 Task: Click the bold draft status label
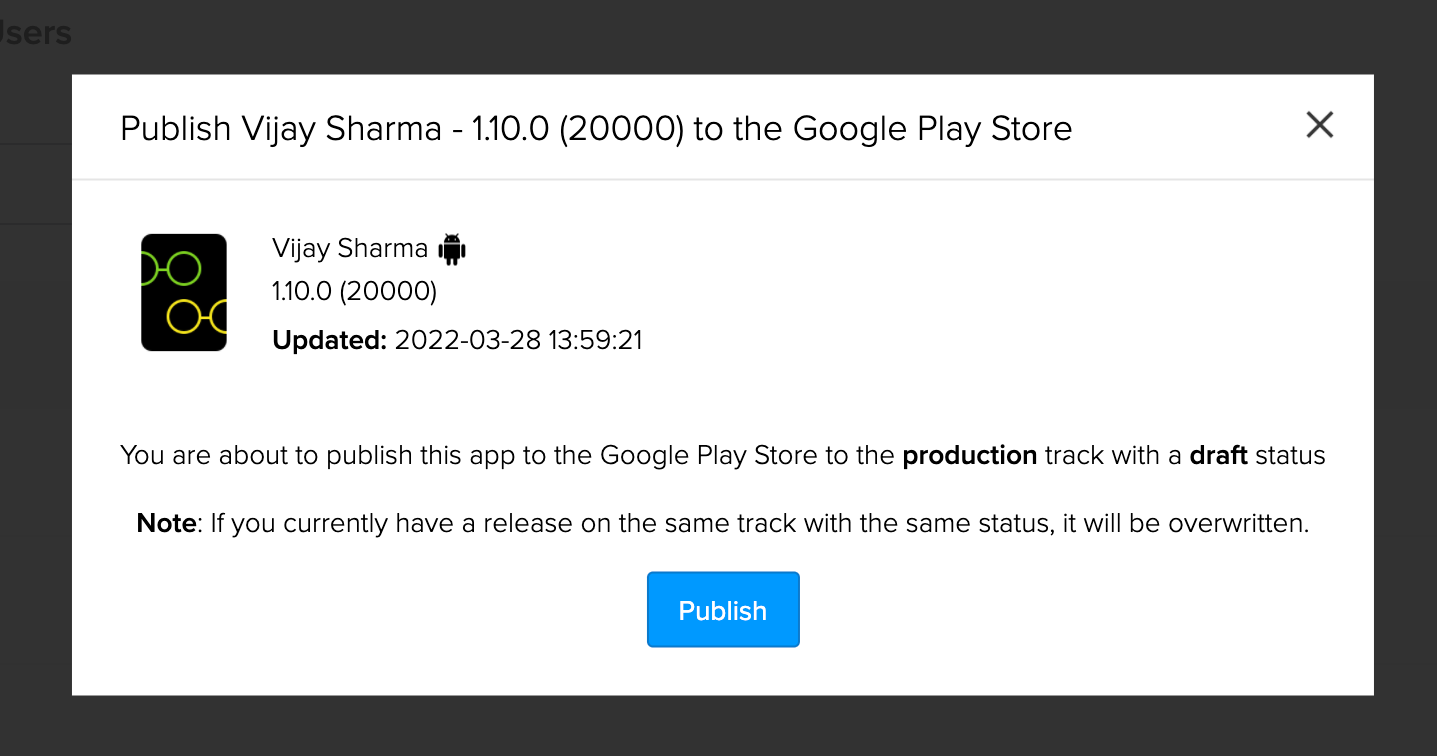[1217, 455]
